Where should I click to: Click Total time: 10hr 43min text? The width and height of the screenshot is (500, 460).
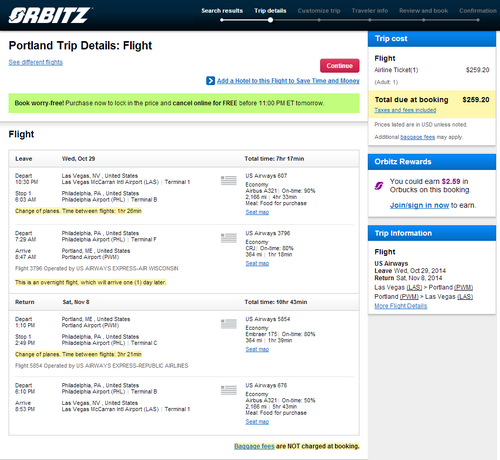click(276, 302)
